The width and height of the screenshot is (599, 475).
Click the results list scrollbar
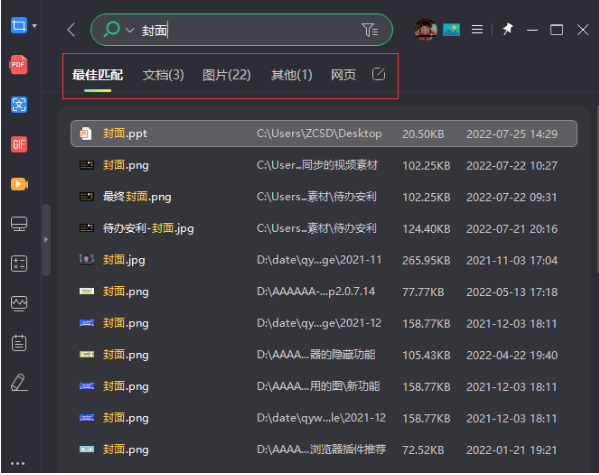click(597, 190)
